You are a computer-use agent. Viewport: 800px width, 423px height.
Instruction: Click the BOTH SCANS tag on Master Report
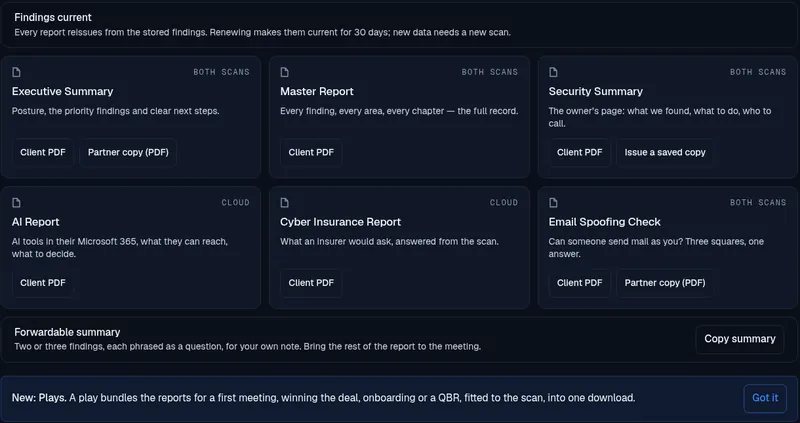coord(490,72)
